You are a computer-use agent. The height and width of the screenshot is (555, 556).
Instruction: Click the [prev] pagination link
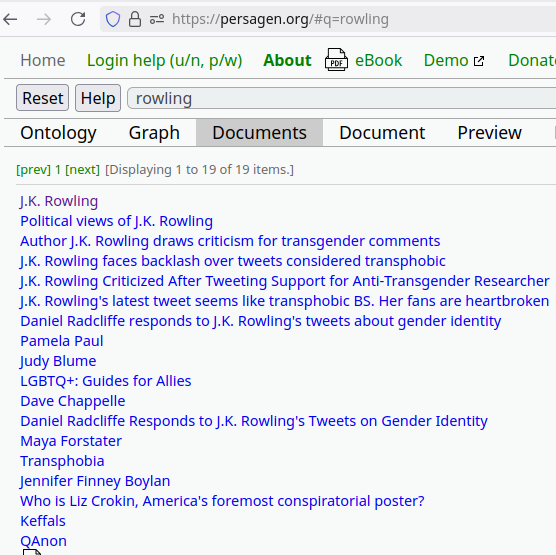[33, 170]
